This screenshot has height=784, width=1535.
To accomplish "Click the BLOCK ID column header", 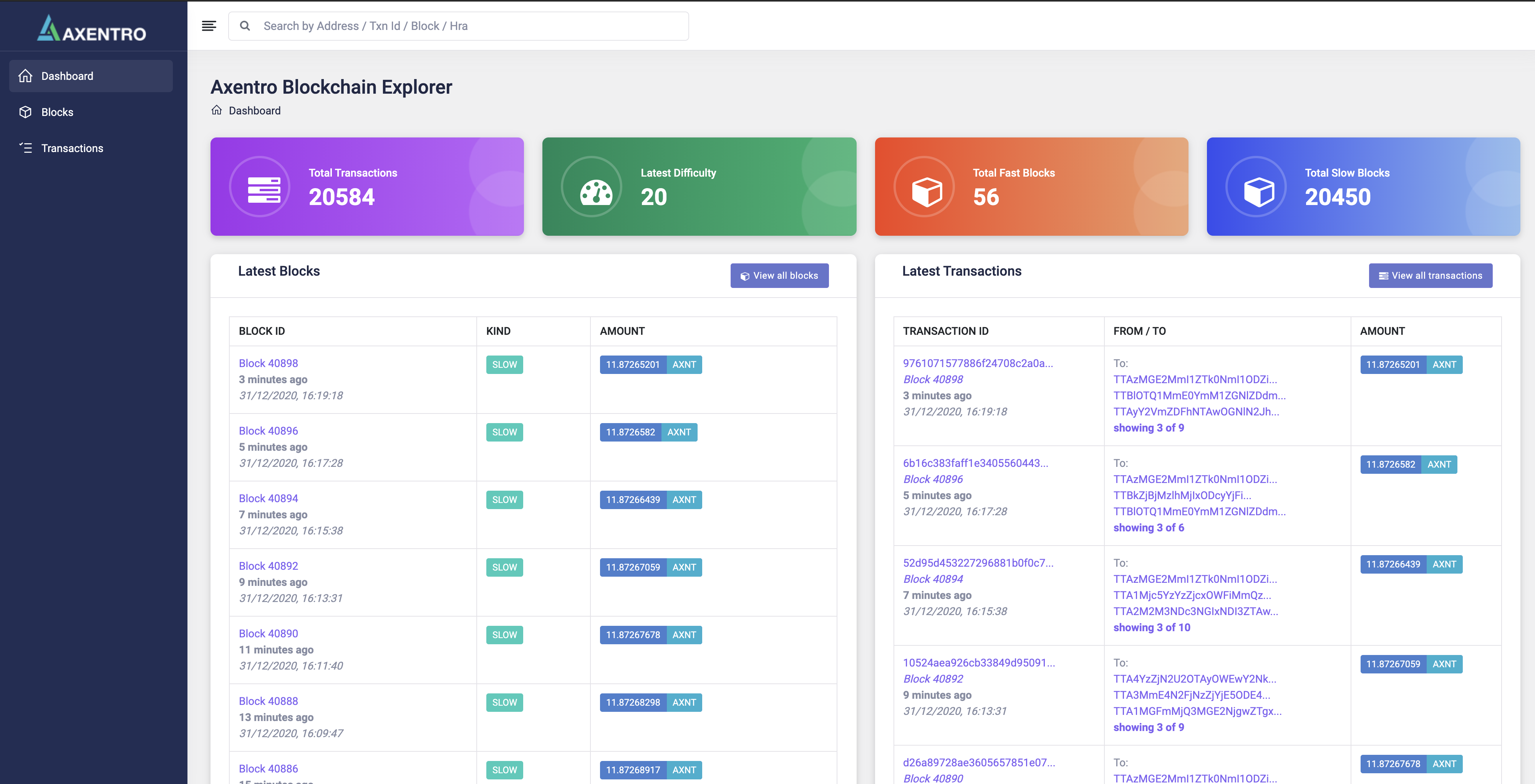I will [x=262, y=331].
